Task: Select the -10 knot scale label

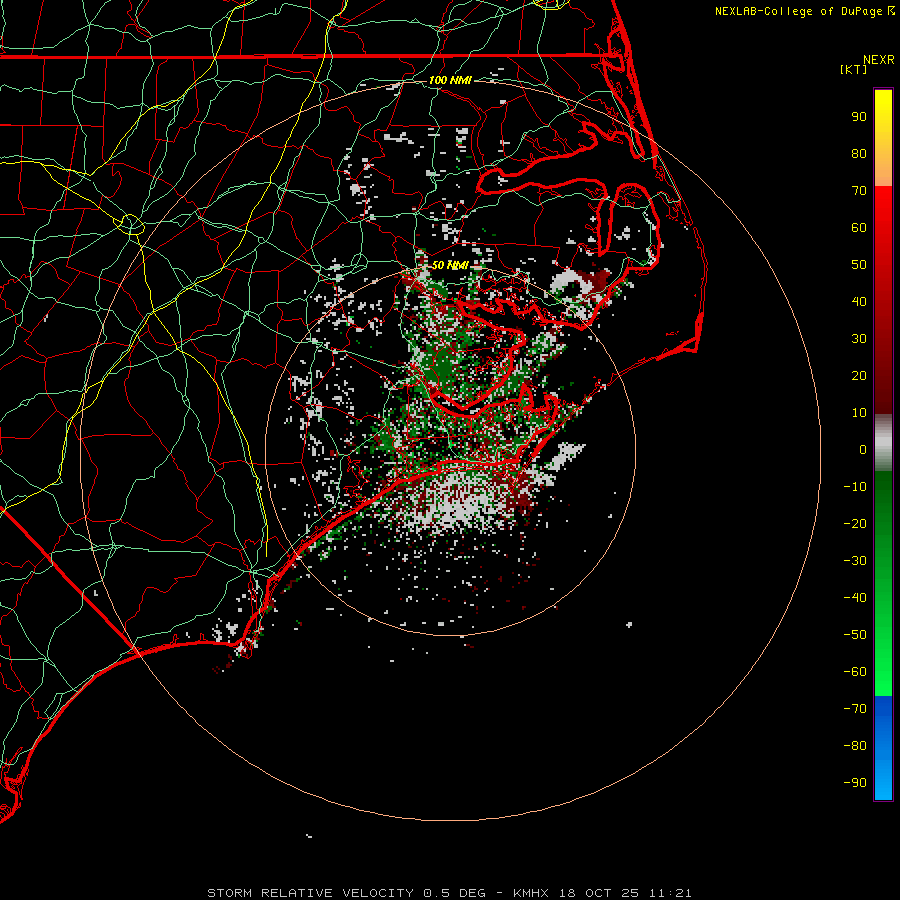Action: click(x=855, y=487)
